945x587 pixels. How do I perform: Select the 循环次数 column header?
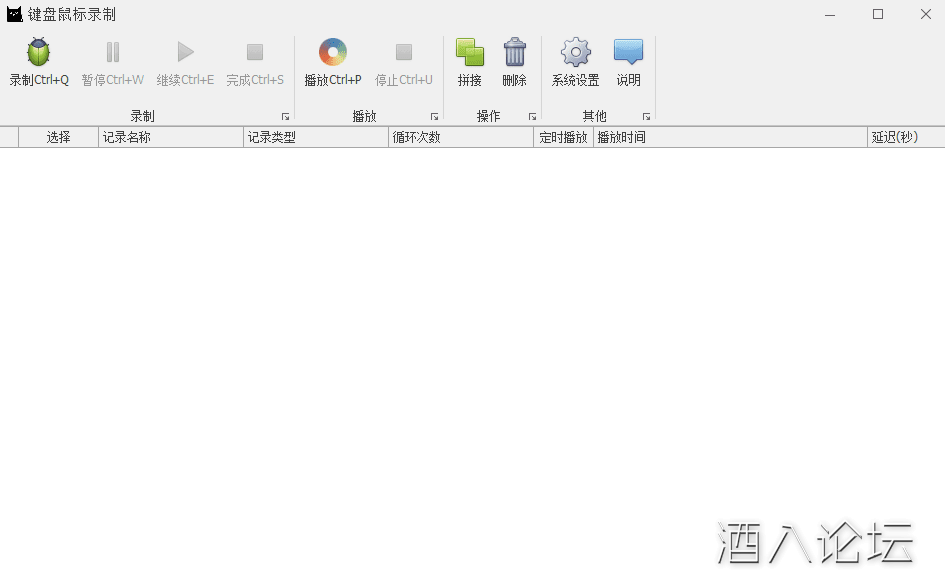[x=460, y=138]
